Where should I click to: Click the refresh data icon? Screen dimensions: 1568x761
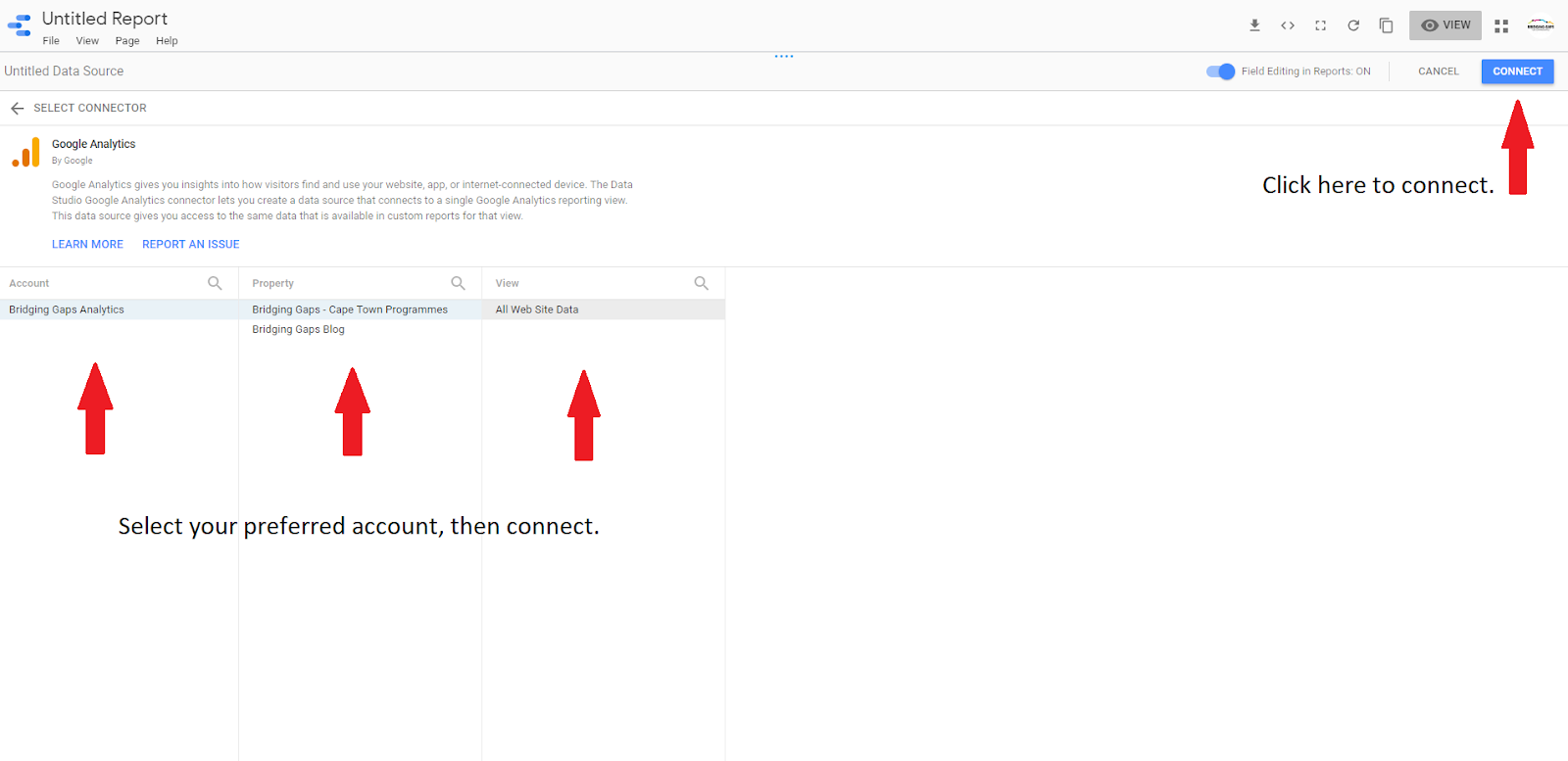point(1353,25)
